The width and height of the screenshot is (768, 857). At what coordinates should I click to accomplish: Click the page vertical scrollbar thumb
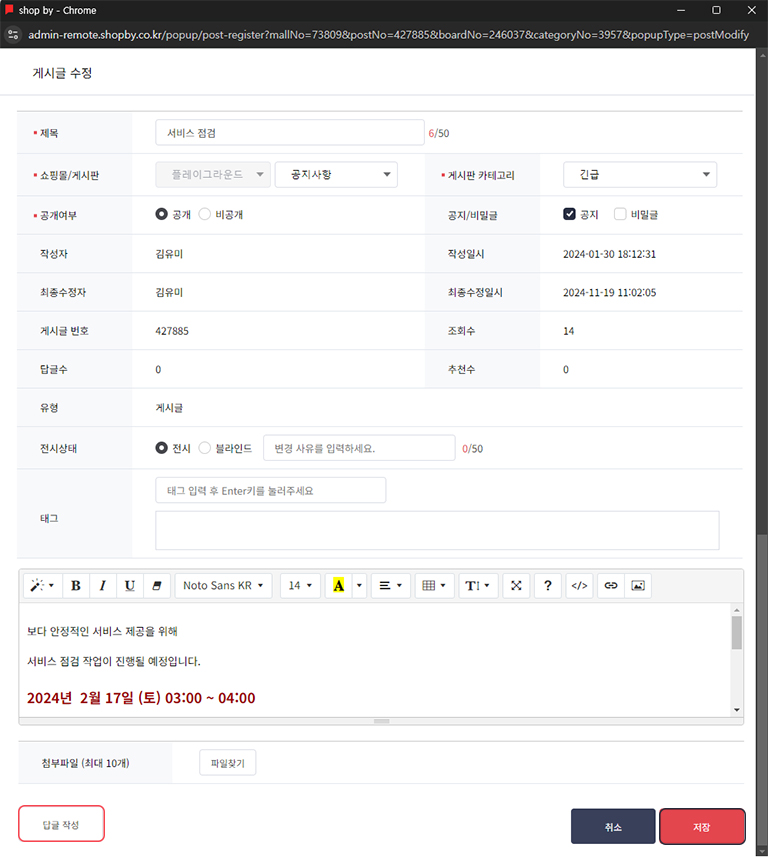tap(762, 689)
